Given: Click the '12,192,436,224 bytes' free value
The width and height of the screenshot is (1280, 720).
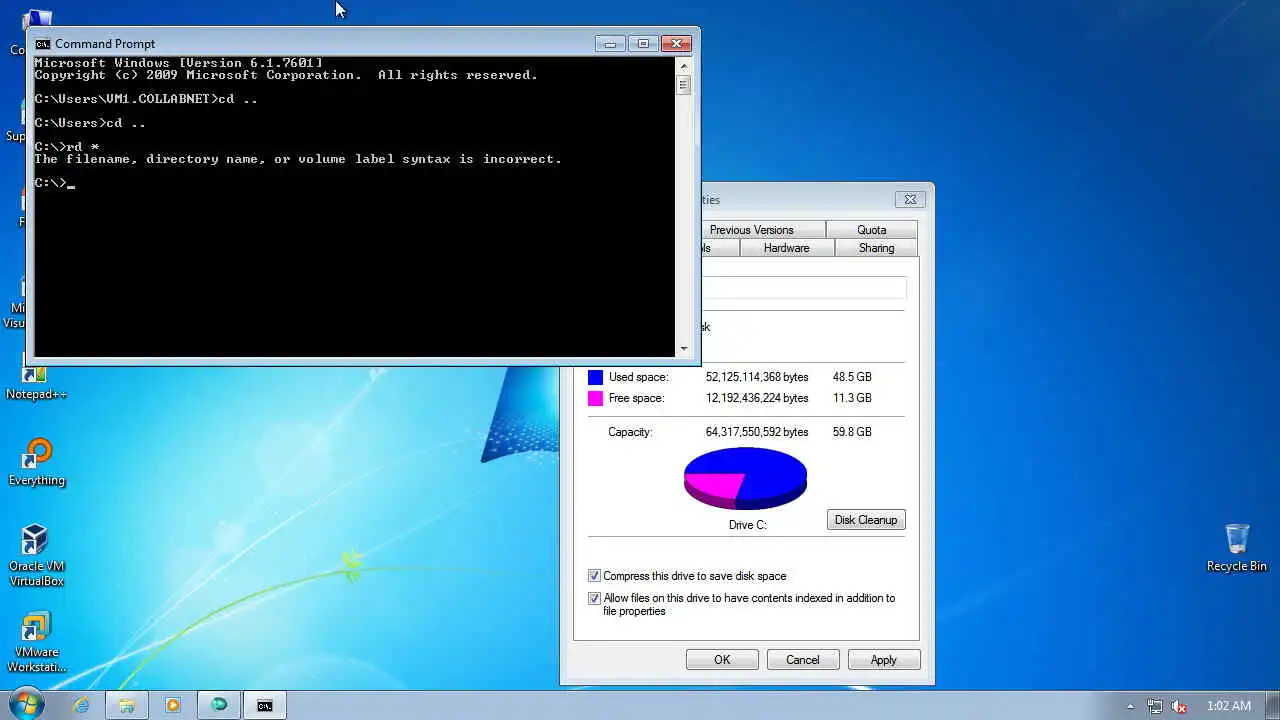Looking at the screenshot, I should tap(757, 398).
